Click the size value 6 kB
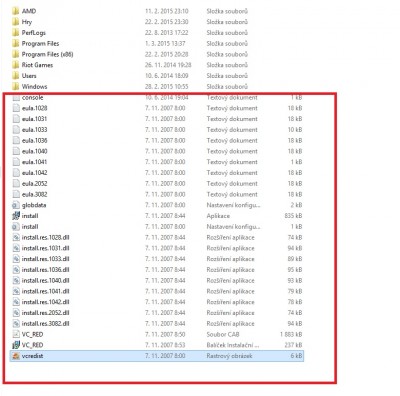The width and height of the screenshot is (400, 396). (296, 356)
